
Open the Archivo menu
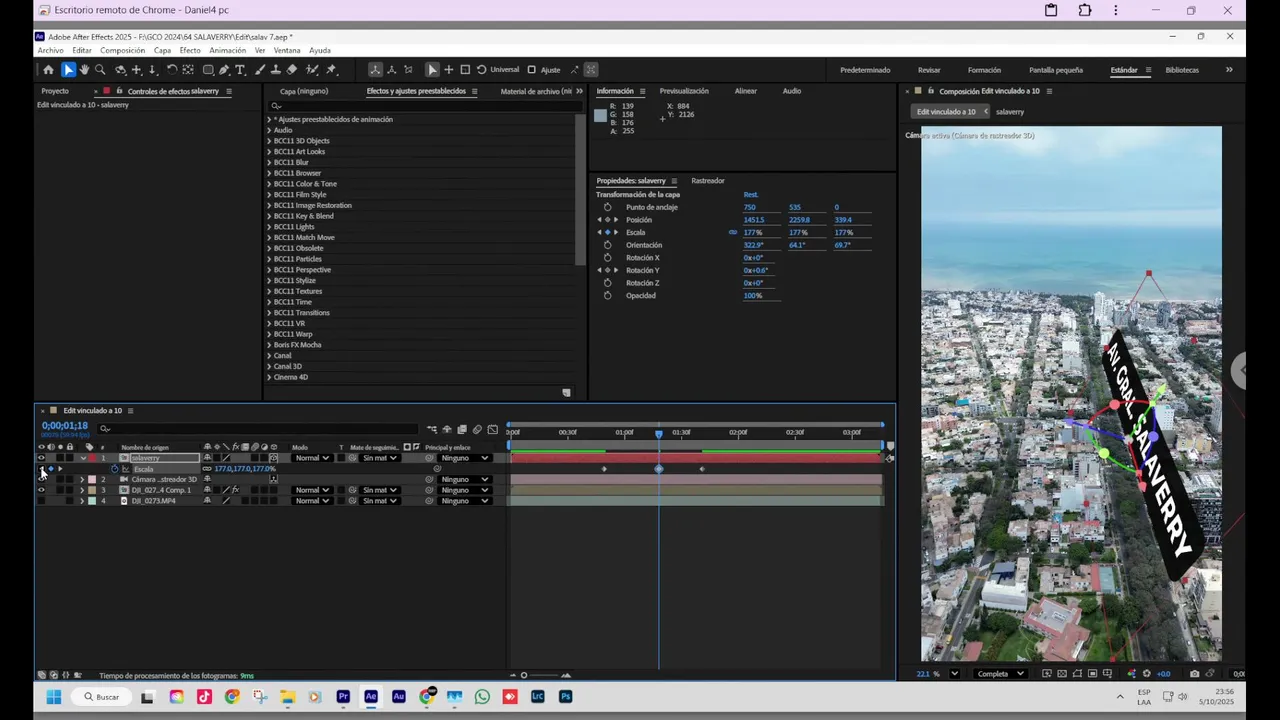[50, 50]
